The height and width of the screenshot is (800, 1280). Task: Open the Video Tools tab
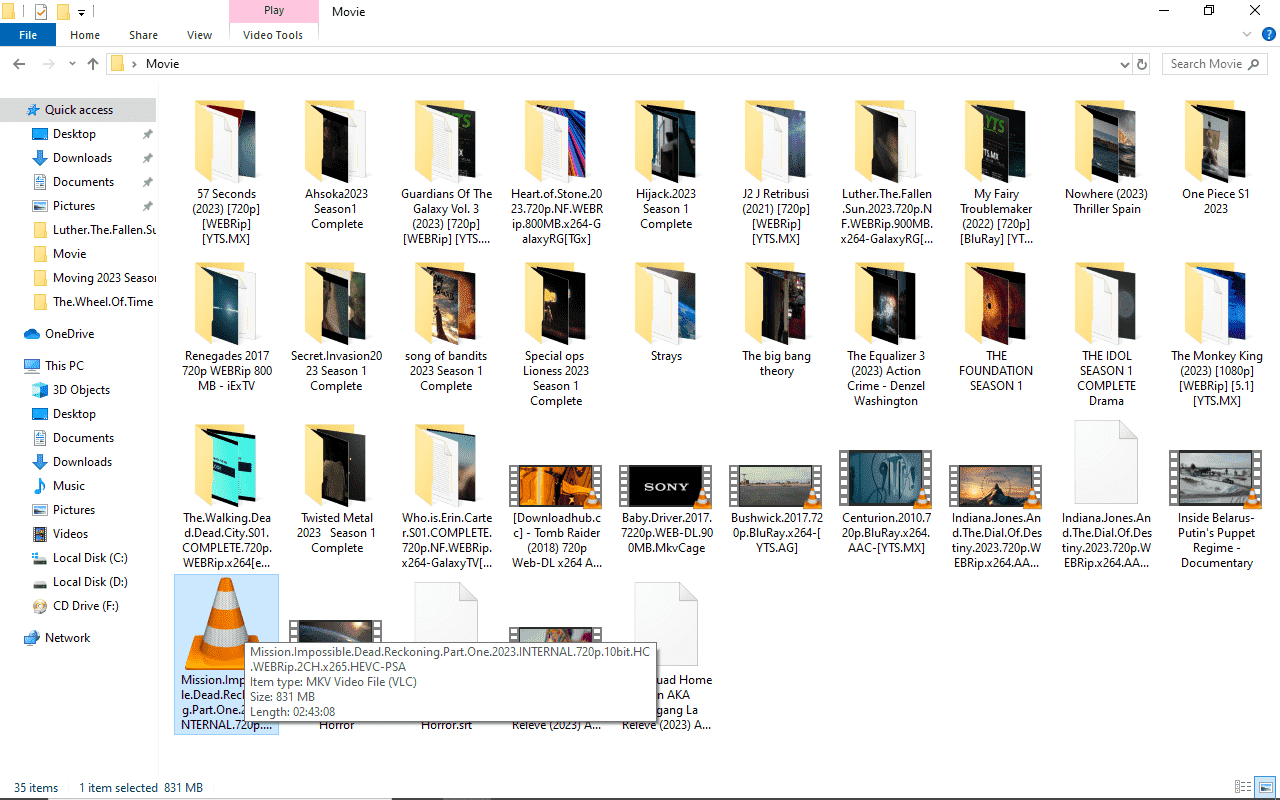[273, 35]
